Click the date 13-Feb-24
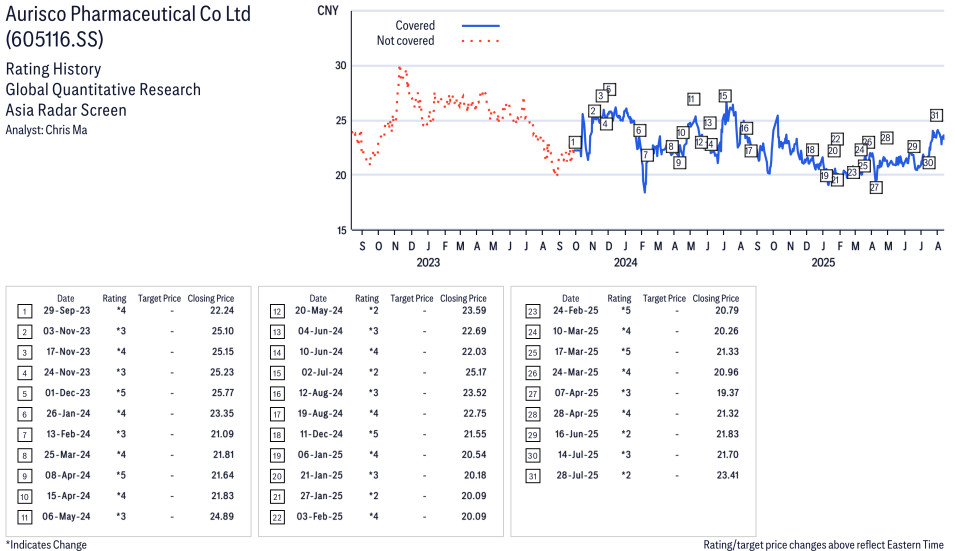This screenshot has width=955, height=551. click(x=68, y=434)
